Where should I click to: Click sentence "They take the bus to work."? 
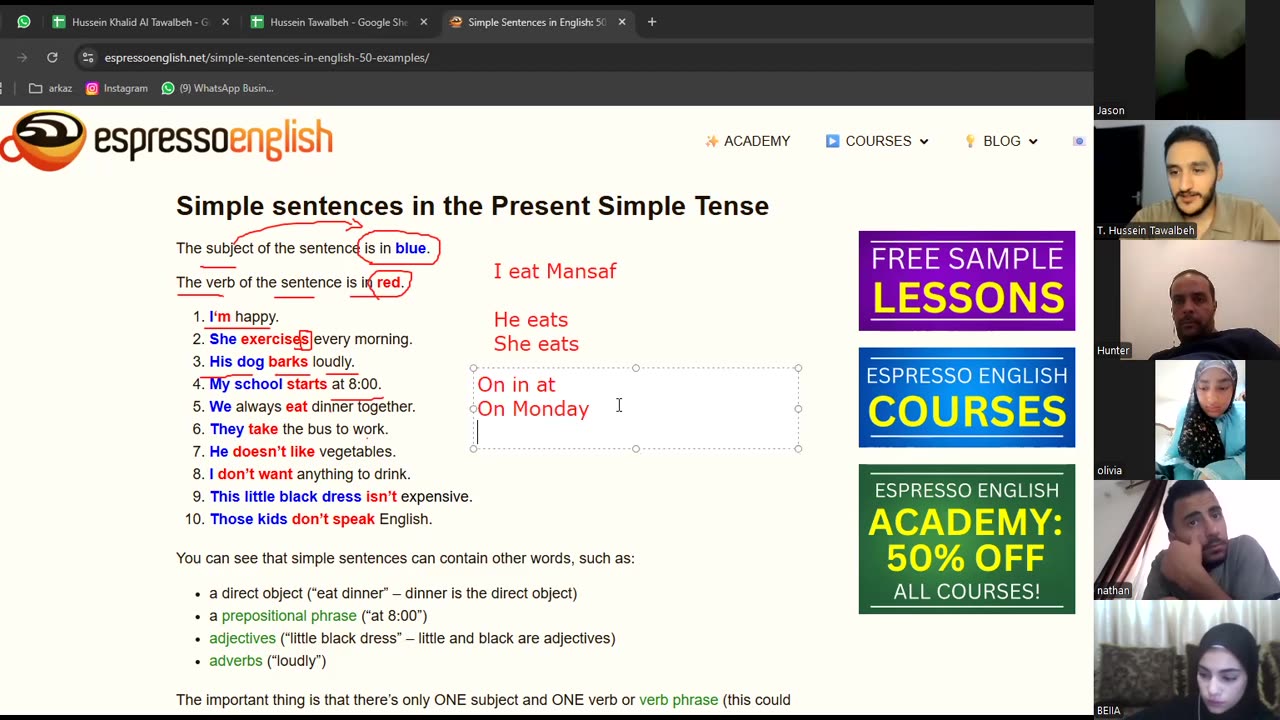click(298, 429)
